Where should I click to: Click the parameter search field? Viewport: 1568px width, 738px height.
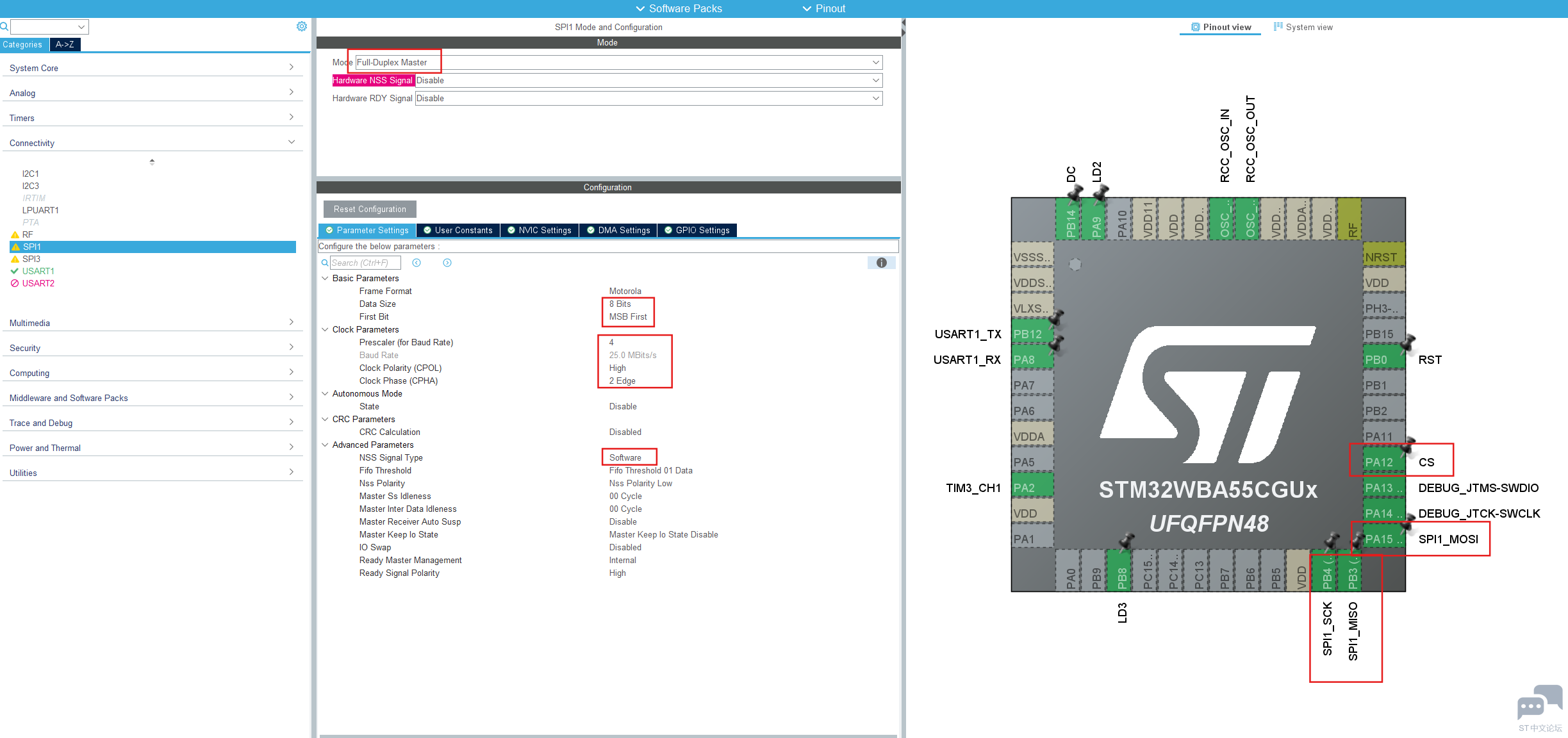click(x=365, y=263)
